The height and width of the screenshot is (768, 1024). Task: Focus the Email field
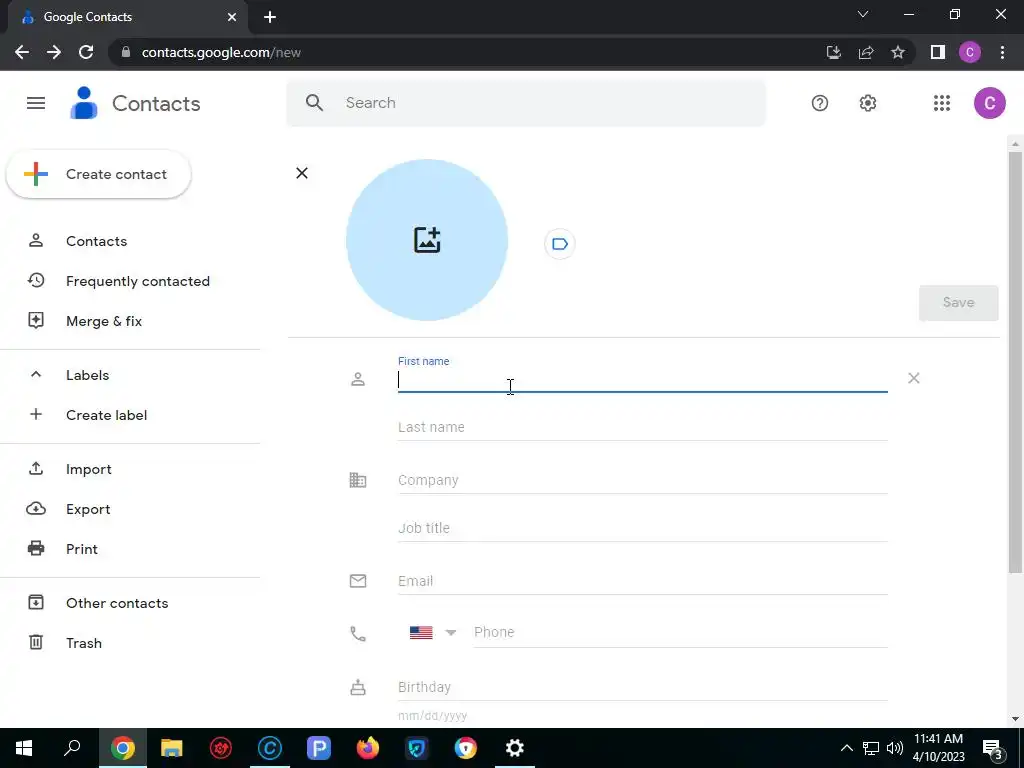(643, 581)
